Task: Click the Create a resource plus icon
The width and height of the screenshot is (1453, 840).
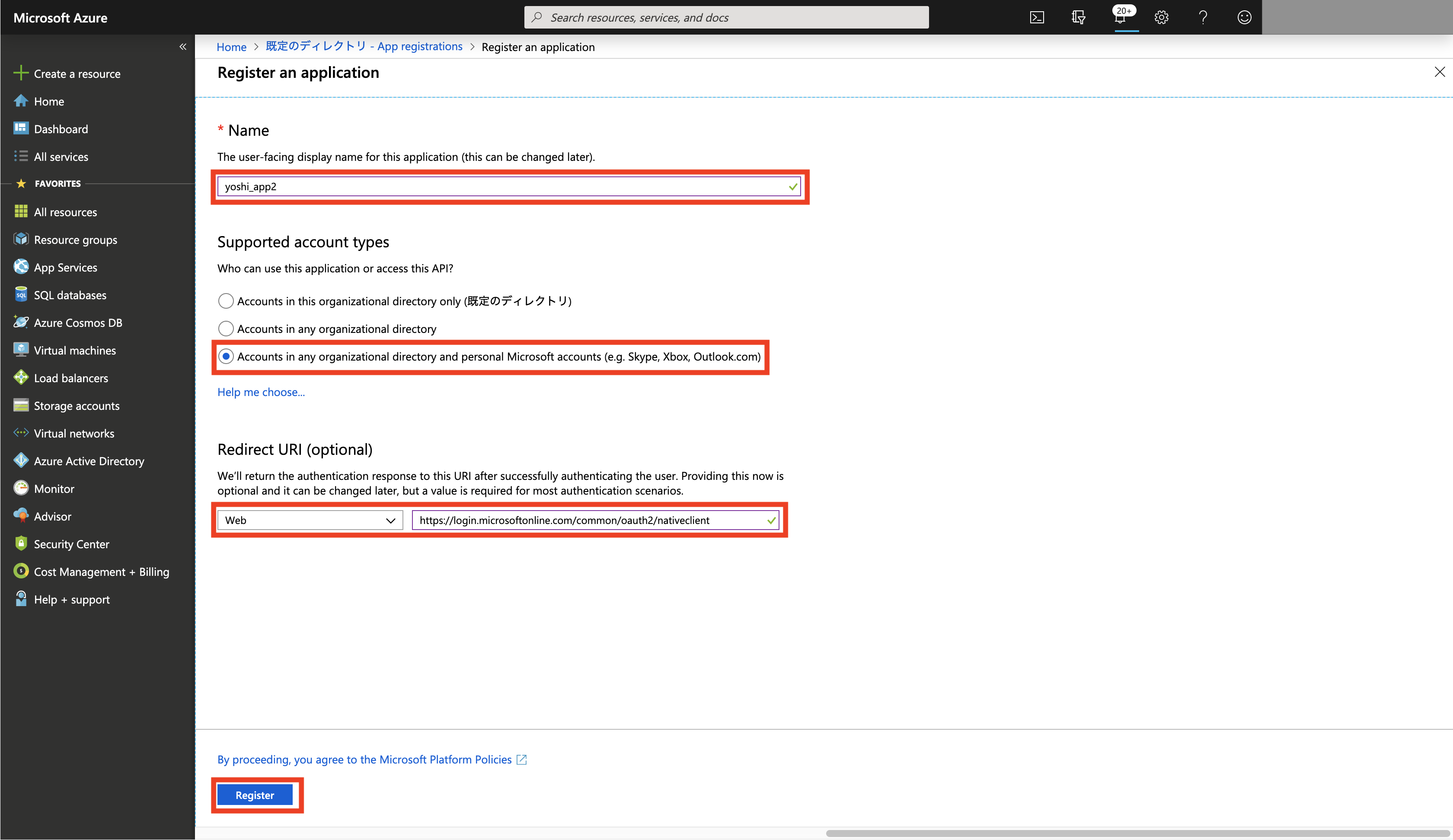Action: [x=21, y=73]
